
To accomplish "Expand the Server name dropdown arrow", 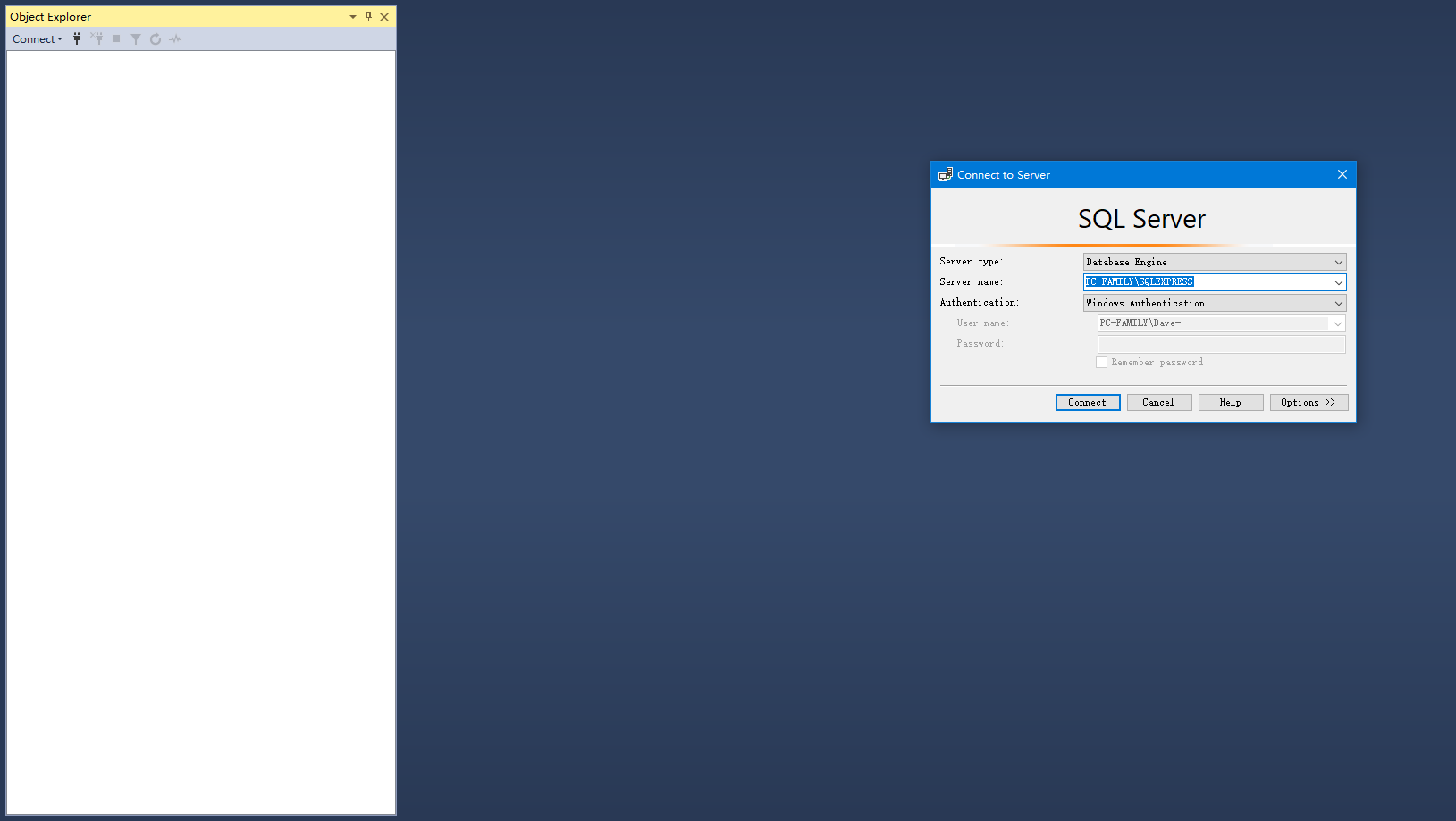I will [x=1338, y=282].
